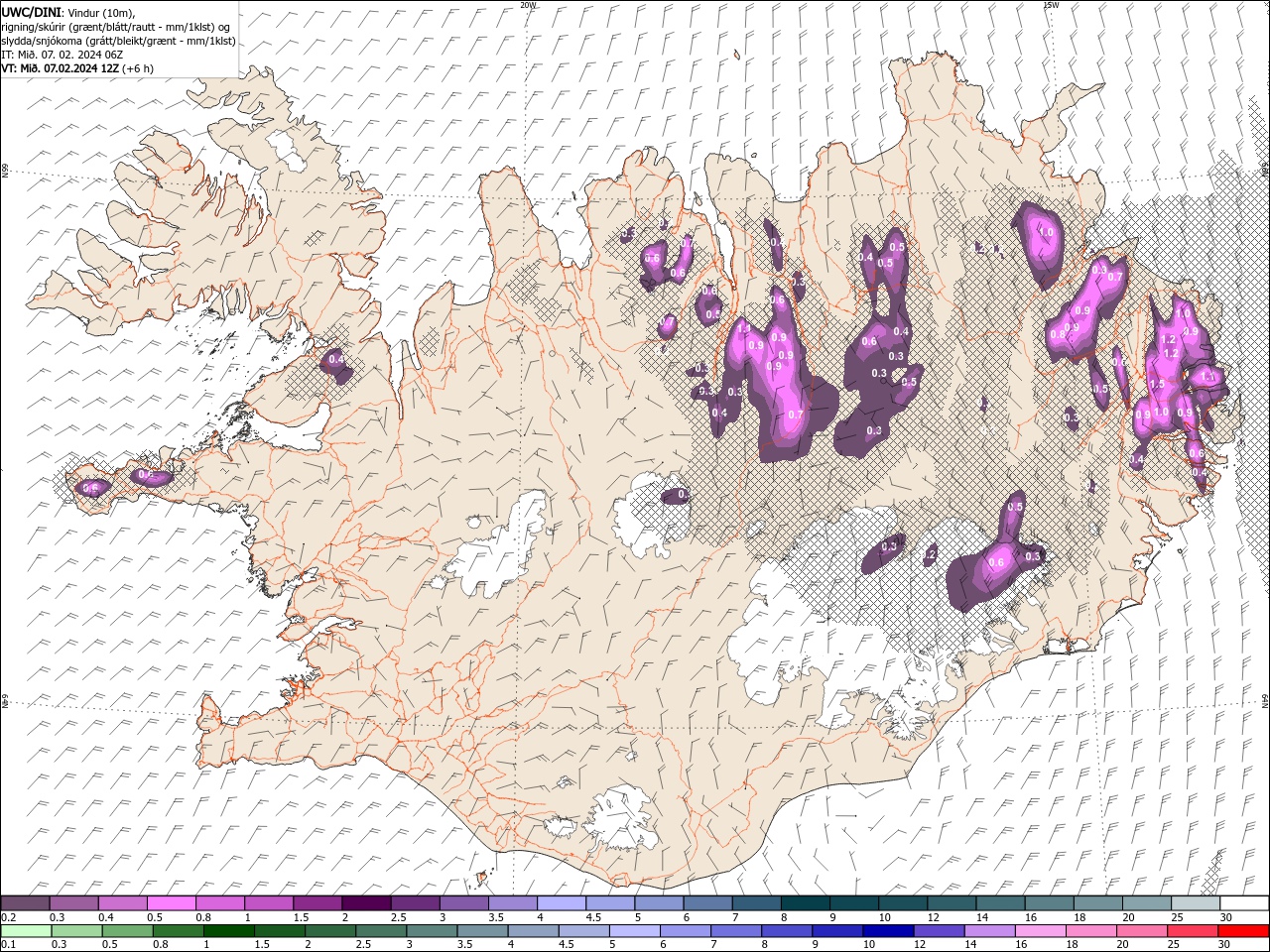
Task: Select the navy blue rain swatch labeled 10
Action: pyautogui.click(x=887, y=931)
